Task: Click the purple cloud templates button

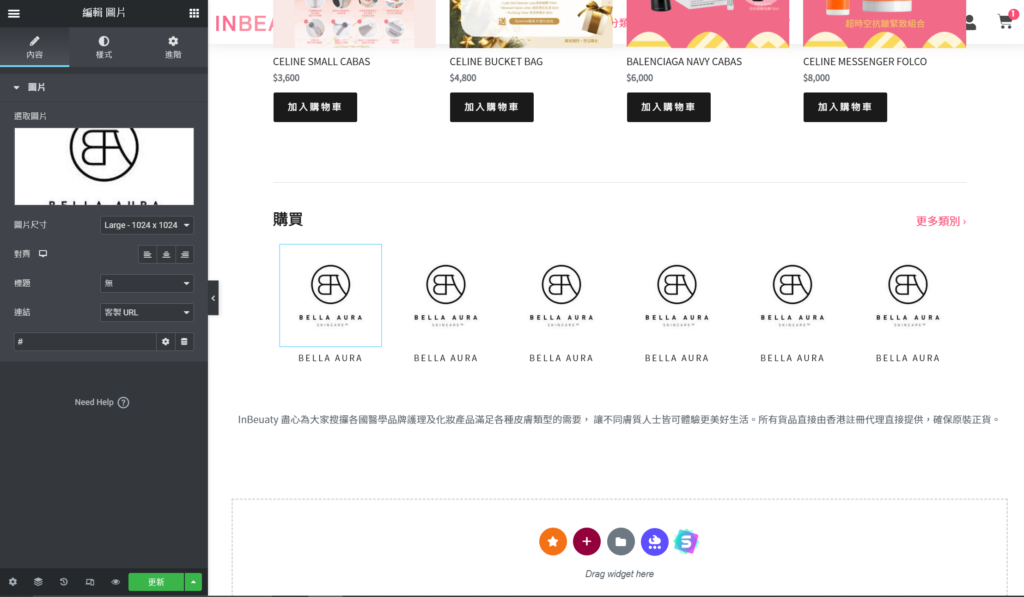Action: tap(654, 541)
